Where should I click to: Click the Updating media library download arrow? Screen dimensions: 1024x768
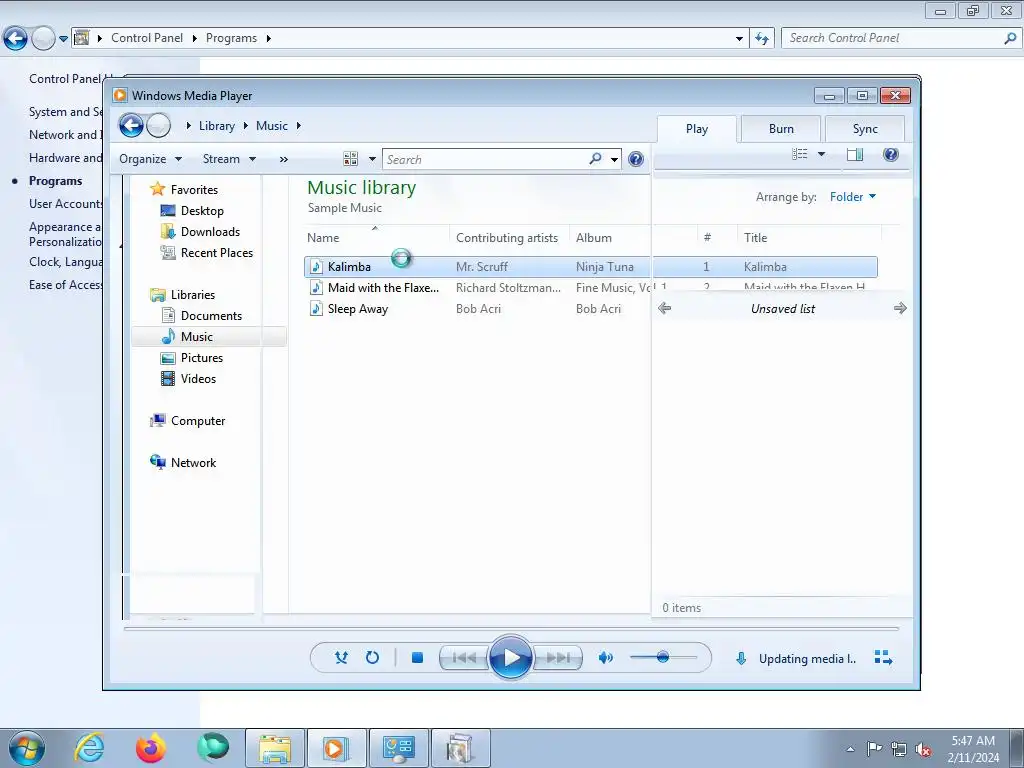[741, 658]
